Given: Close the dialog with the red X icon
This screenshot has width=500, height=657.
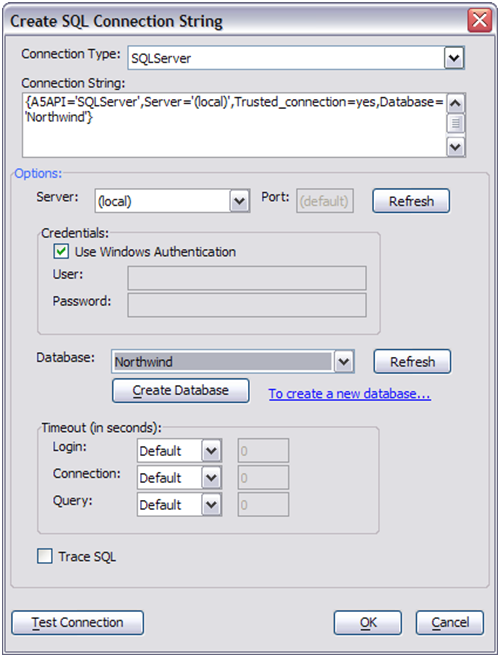Looking at the screenshot, I should pyautogui.click(x=480, y=20).
